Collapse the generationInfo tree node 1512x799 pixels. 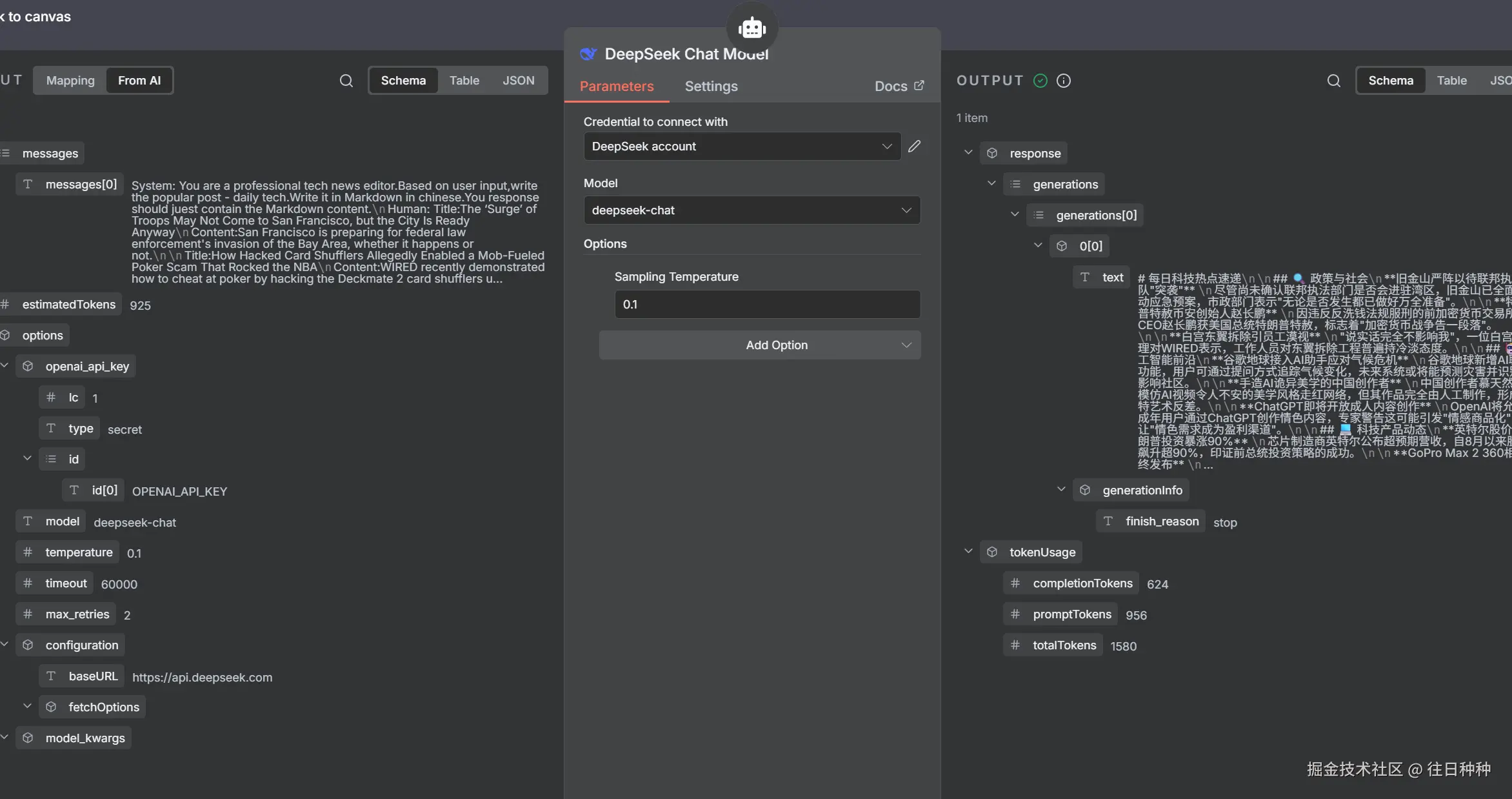tap(1061, 489)
